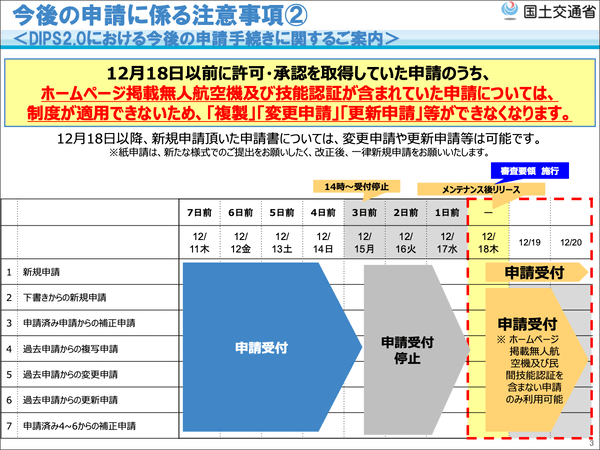Click the 2日前 header cell
600x450 pixels.
(x=406, y=212)
